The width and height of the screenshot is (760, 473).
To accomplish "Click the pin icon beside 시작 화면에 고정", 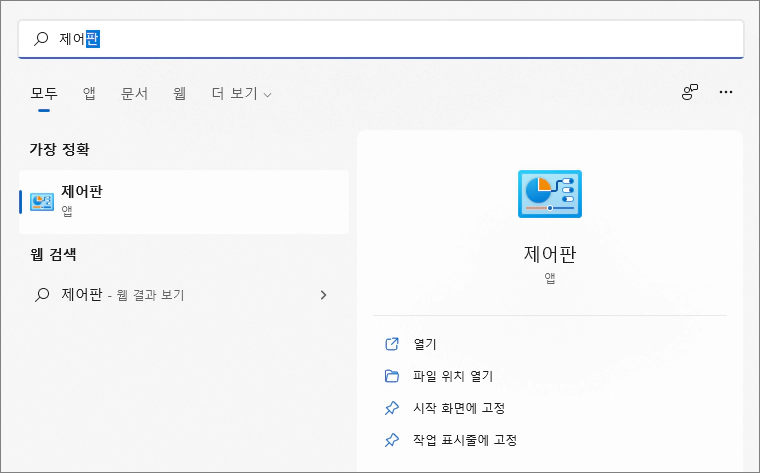I will tap(392, 408).
